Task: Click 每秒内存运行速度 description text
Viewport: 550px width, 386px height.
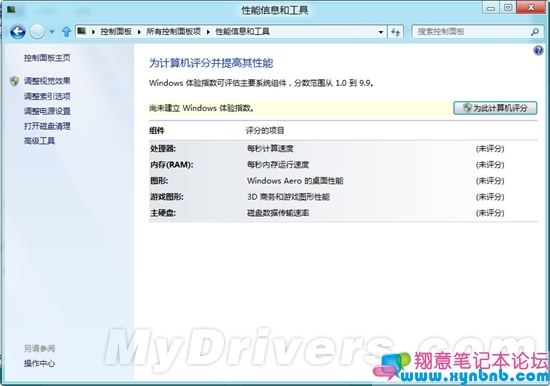Action: [x=278, y=165]
